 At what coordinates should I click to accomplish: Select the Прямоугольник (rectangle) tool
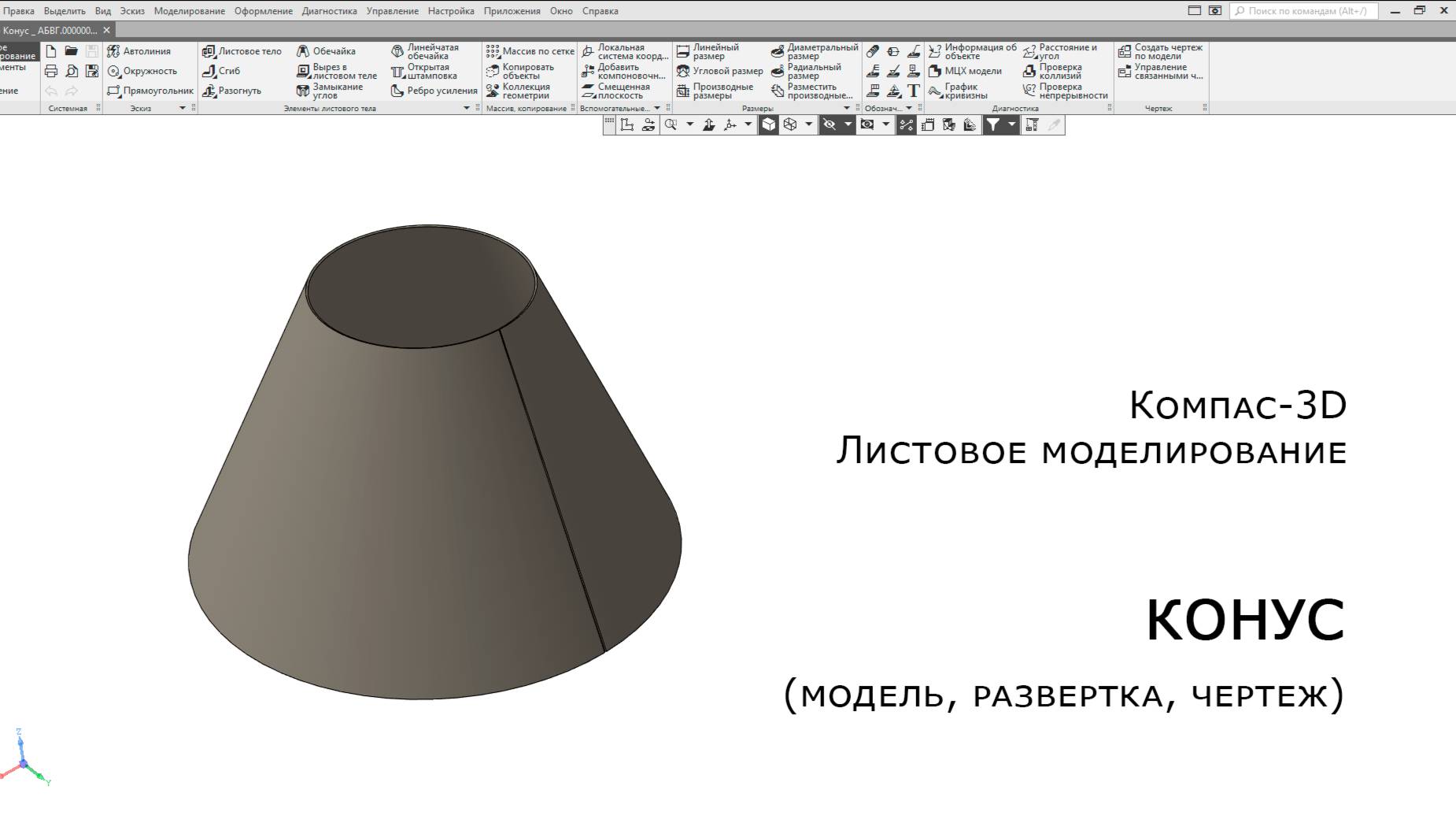[x=150, y=91]
